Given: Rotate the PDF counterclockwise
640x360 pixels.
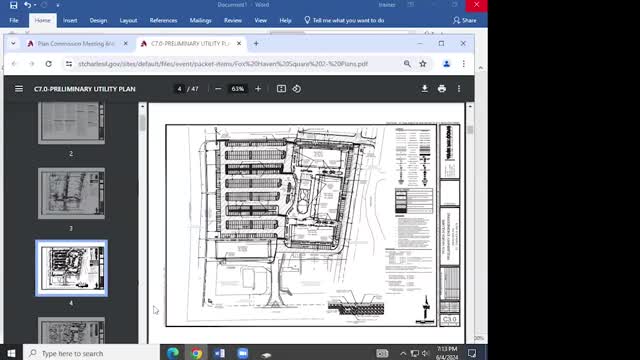Looking at the screenshot, I should pyautogui.click(x=297, y=89).
